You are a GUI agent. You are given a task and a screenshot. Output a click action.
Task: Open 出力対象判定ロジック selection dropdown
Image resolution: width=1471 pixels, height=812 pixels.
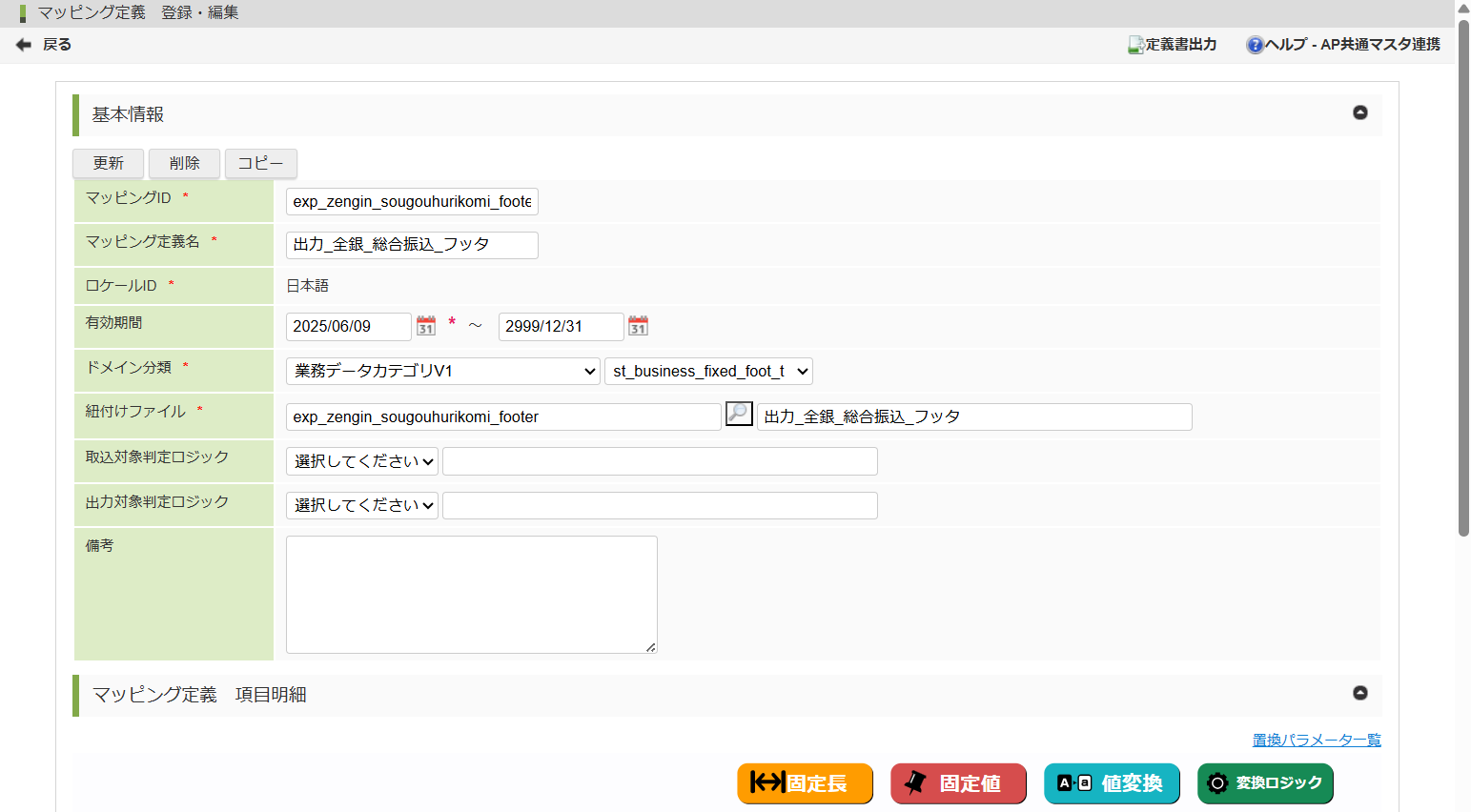coord(362,505)
